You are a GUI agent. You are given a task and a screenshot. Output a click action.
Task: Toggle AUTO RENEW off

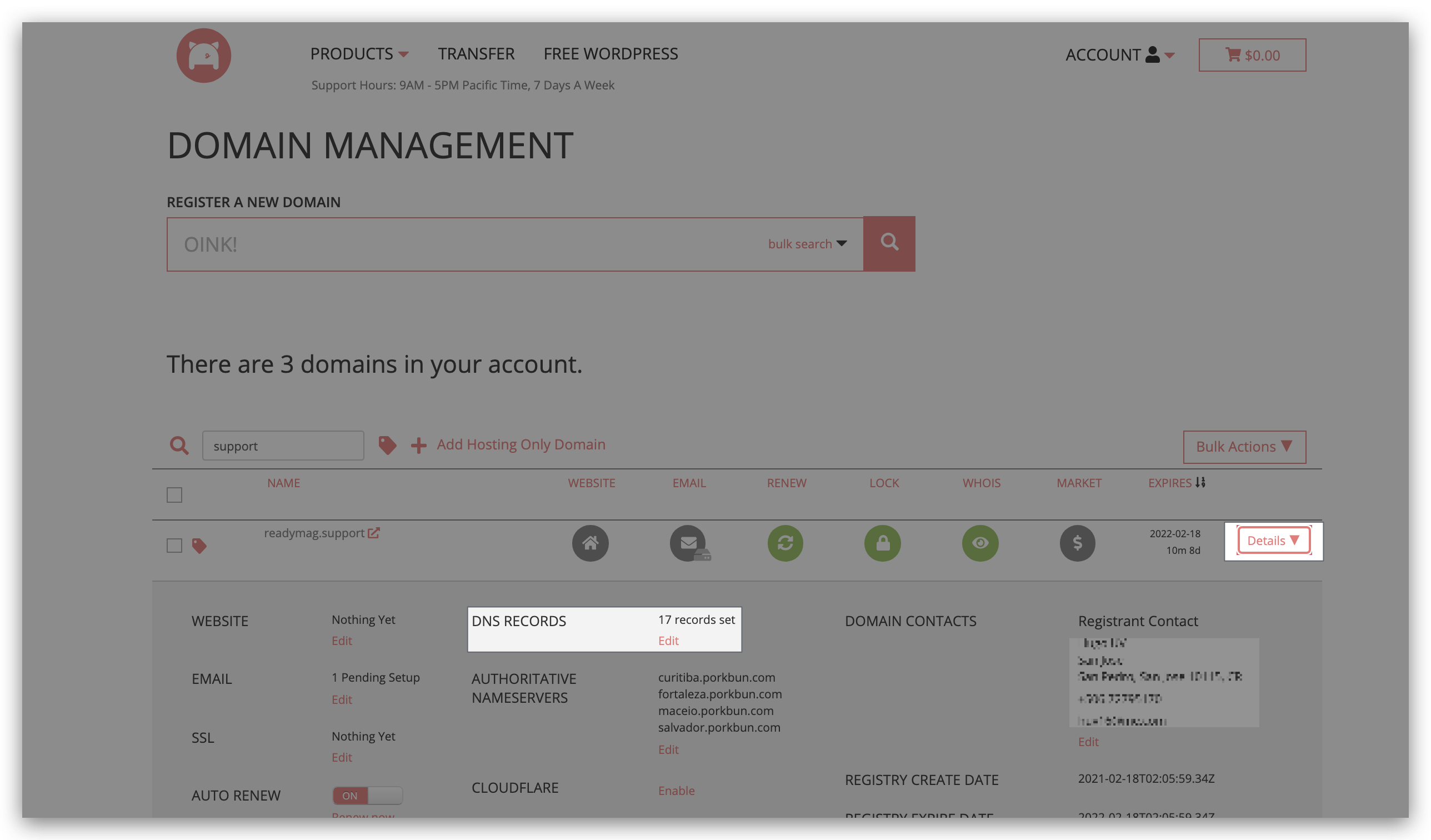click(367, 795)
